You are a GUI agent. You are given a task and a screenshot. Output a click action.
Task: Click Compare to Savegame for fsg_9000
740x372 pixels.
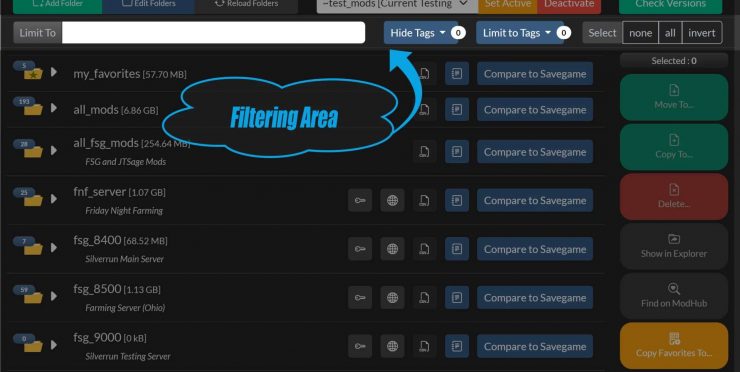click(535, 346)
